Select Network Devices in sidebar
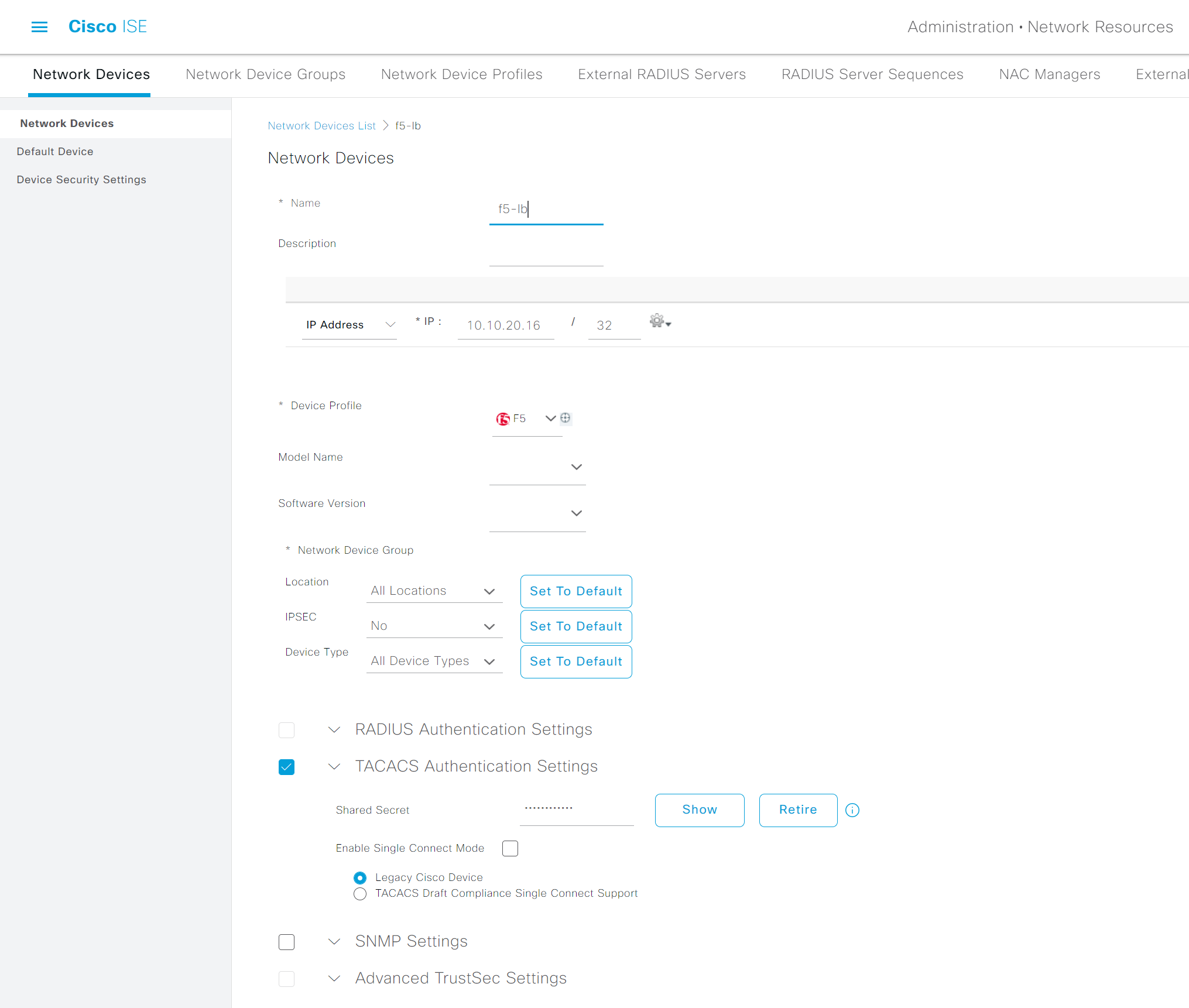Screen dimensions: 1189x1008 pyautogui.click(x=116, y=124)
